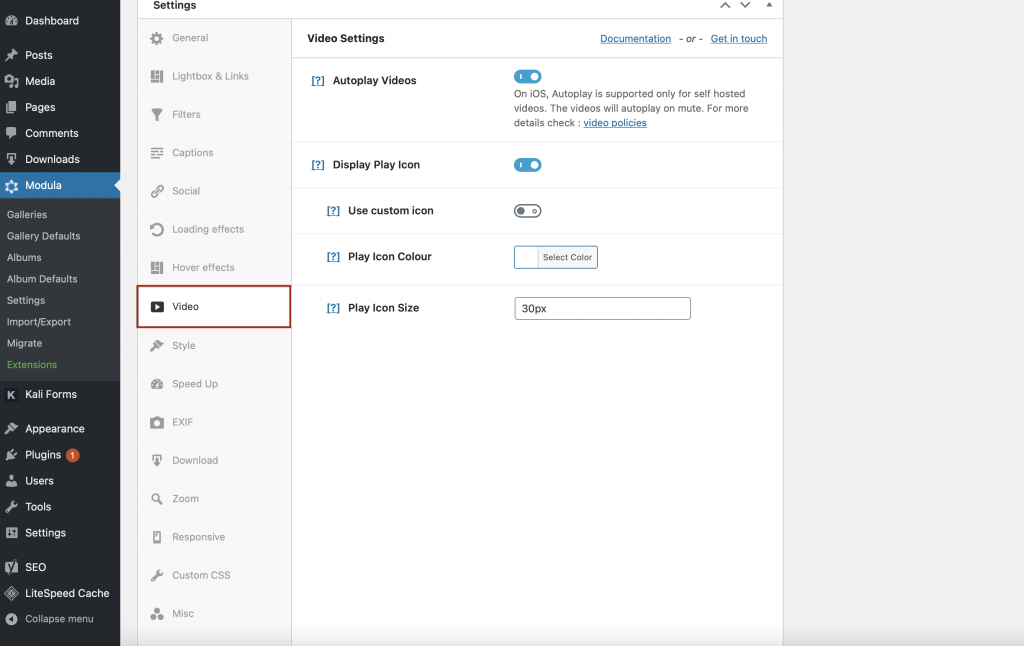Screen dimensions: 1024x646
Task: Open the Hover effects tab
Action: point(214,268)
